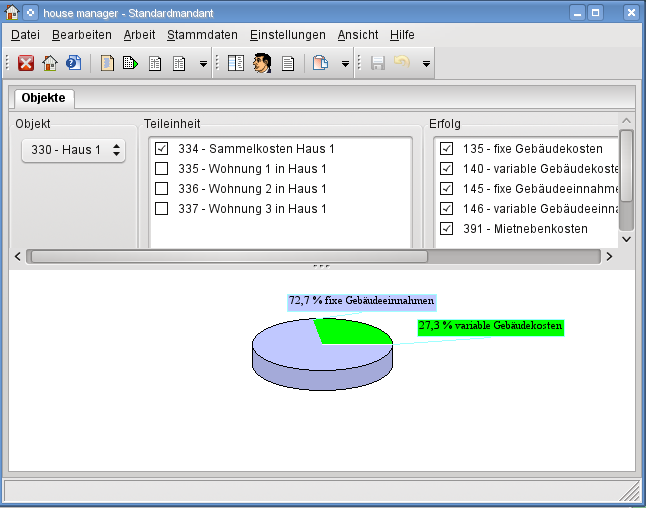Viewport: 646px width, 508px height.
Task: Expand dropdown arrow after the copy documents icon
Action: (x=345, y=64)
